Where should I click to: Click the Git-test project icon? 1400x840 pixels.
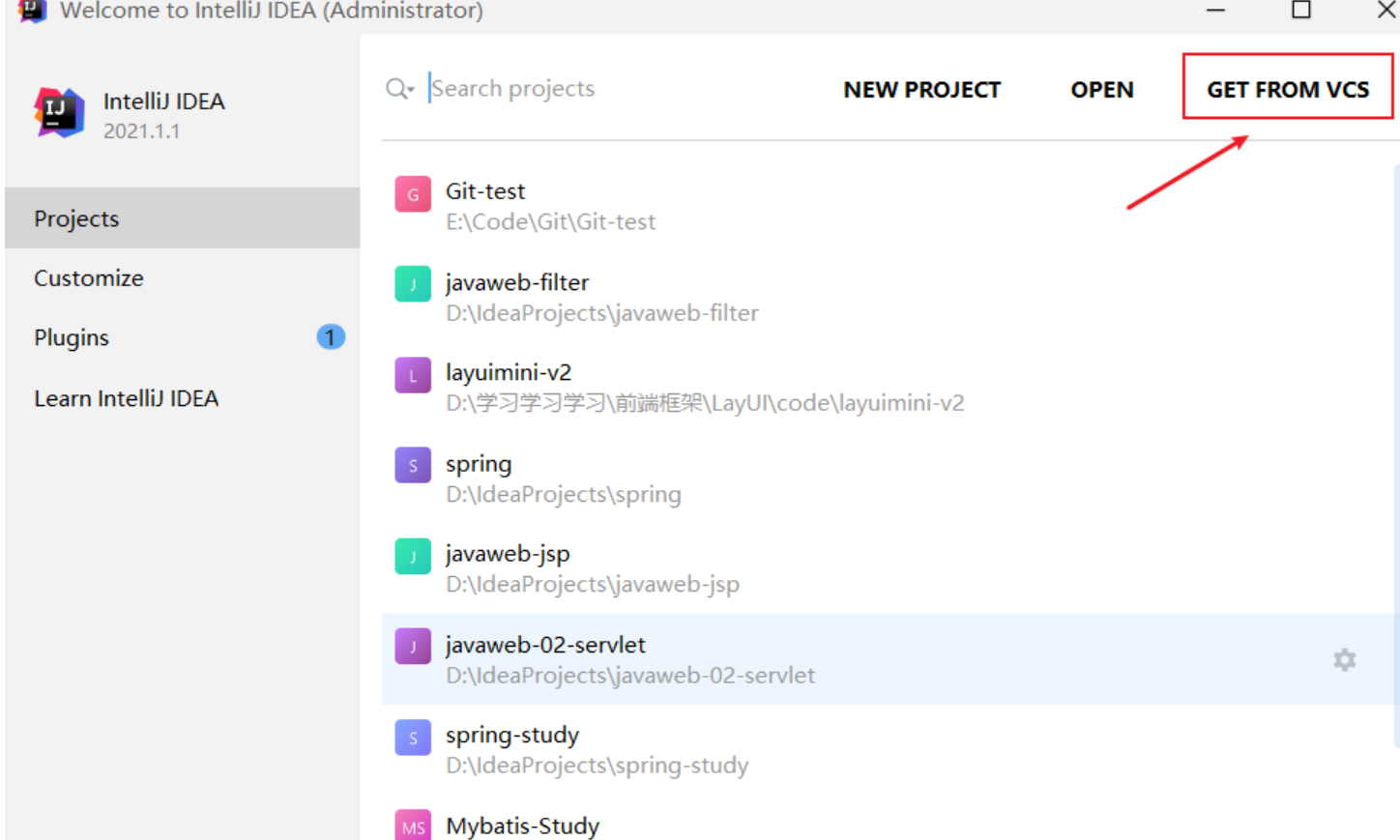pos(413,194)
